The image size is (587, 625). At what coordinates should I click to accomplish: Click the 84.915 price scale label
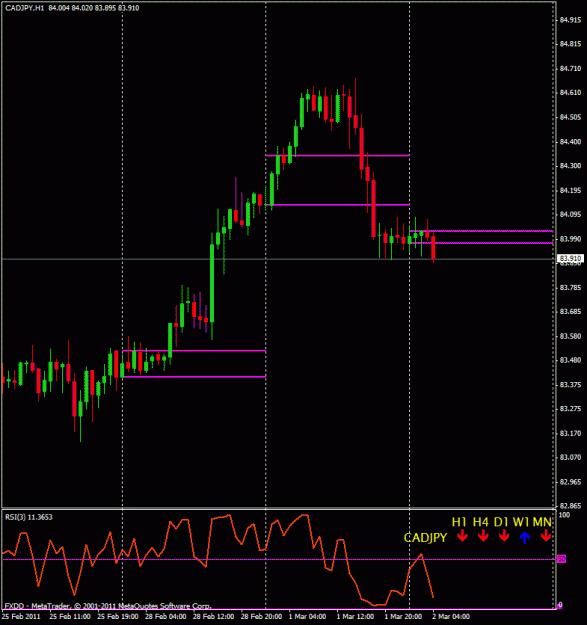tap(570, 20)
